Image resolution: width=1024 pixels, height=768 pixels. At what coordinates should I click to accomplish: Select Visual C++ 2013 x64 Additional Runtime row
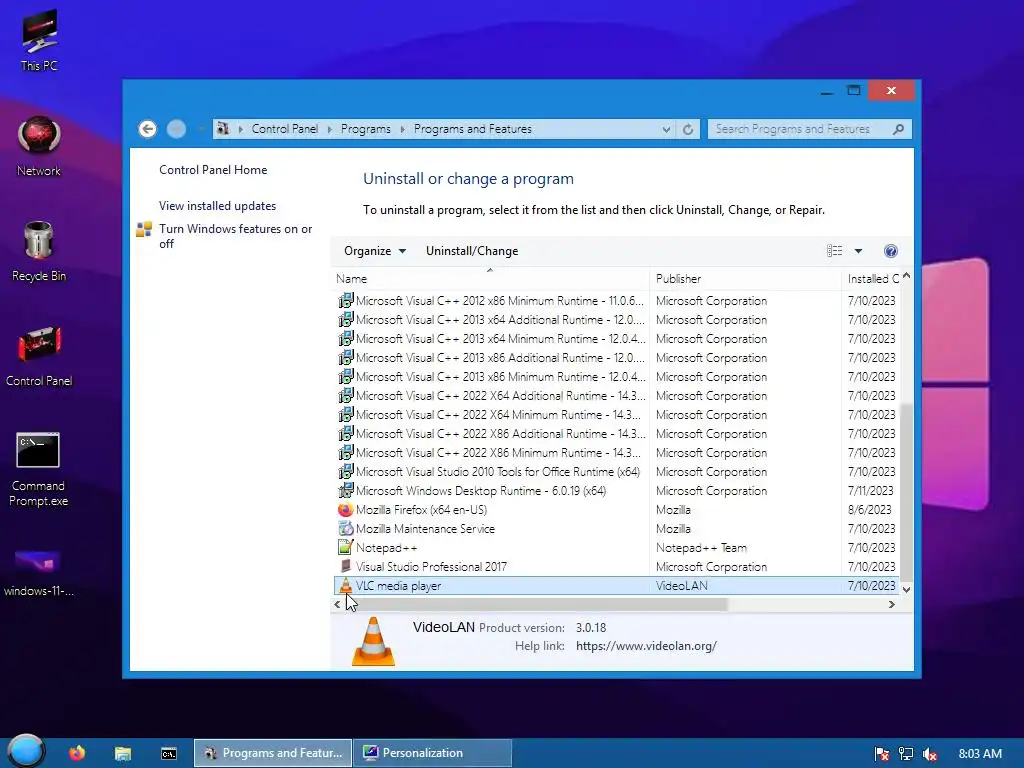point(616,320)
